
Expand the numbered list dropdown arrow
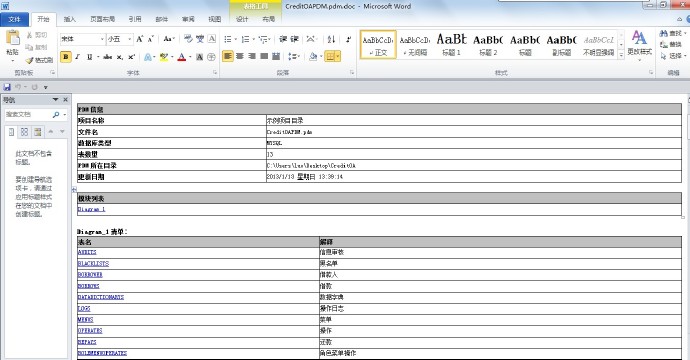click(x=254, y=39)
